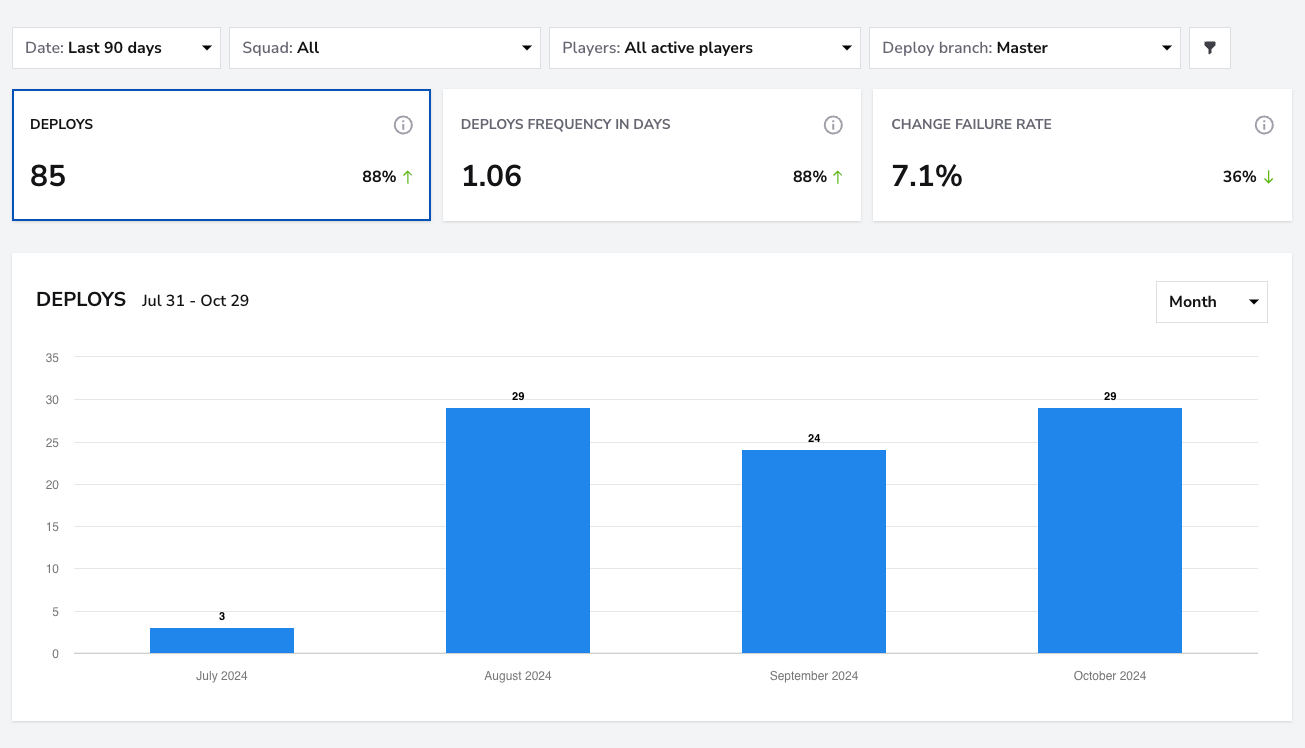Click green down arrow beside 36%
This screenshot has height=748, width=1305.
coord(1268,177)
